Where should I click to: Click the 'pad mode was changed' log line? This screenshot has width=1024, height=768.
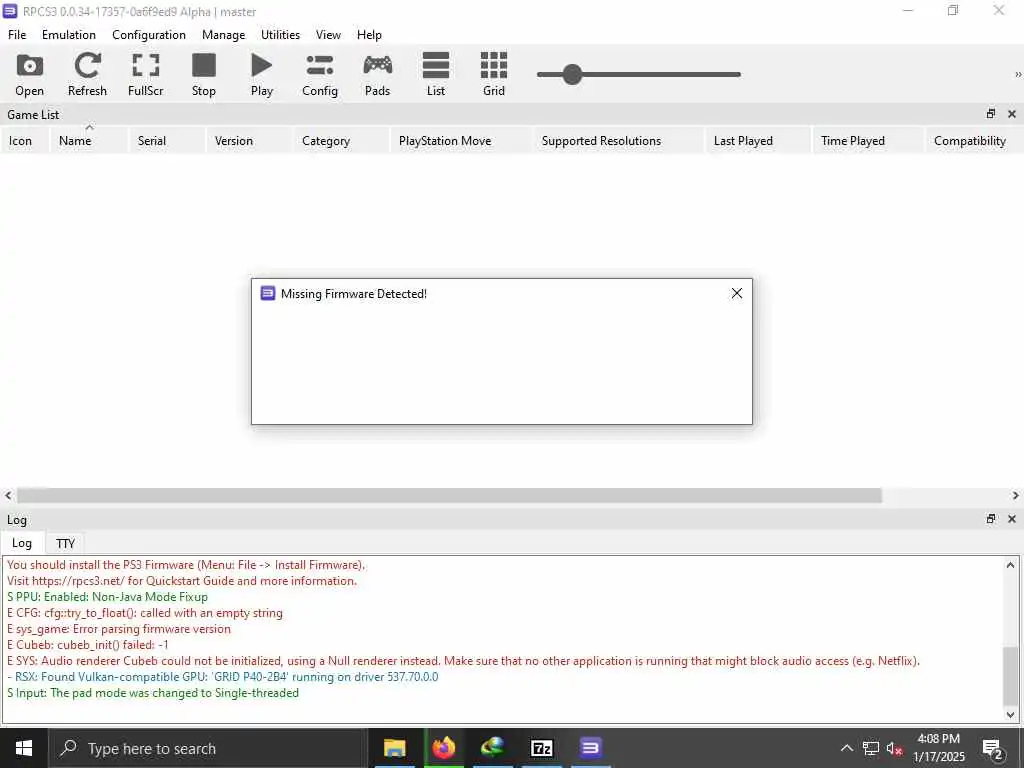[x=153, y=693]
